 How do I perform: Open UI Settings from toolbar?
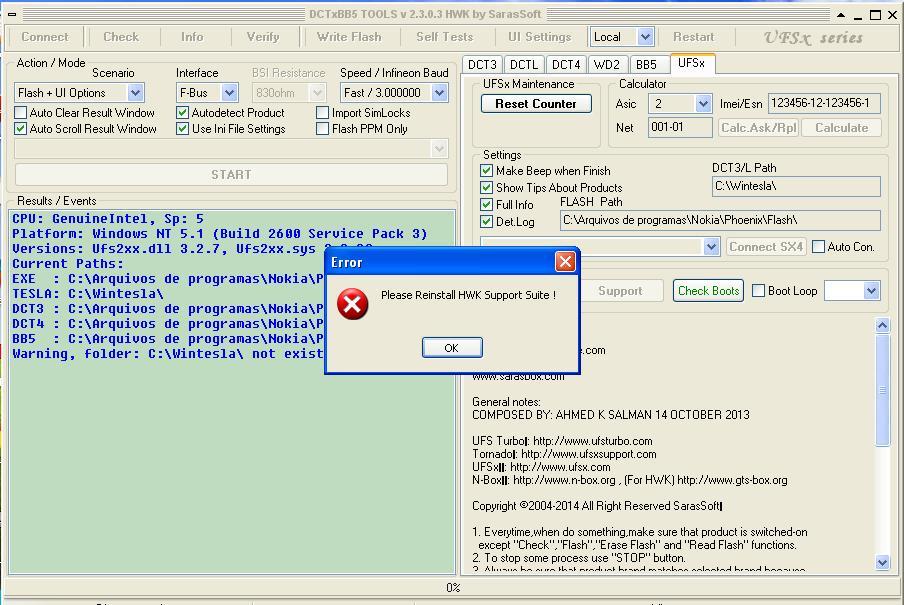540,37
